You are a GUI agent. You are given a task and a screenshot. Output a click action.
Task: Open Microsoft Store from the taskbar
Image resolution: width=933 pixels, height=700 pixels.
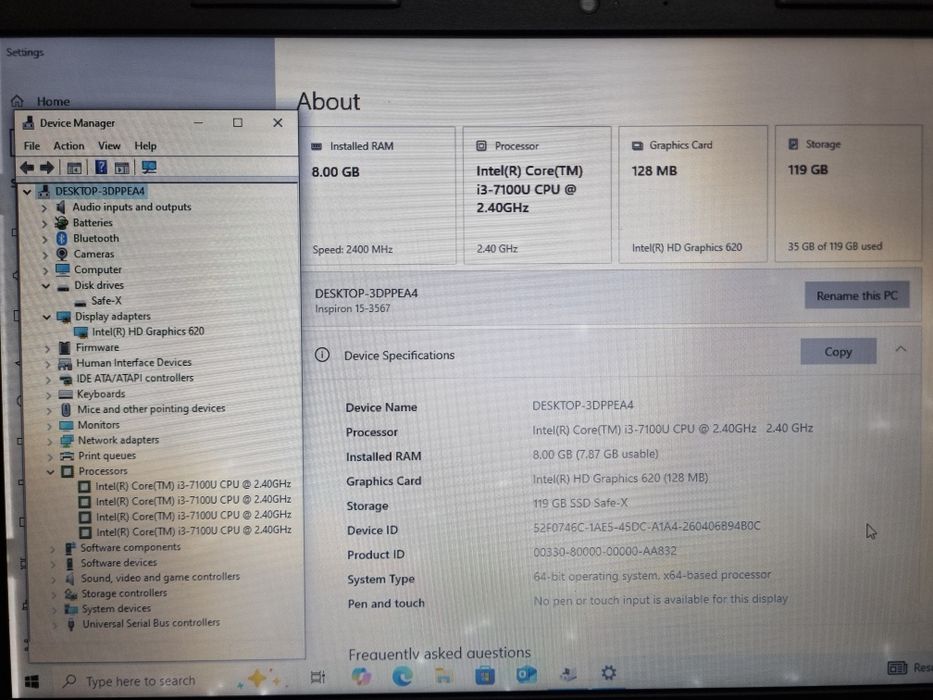485,675
